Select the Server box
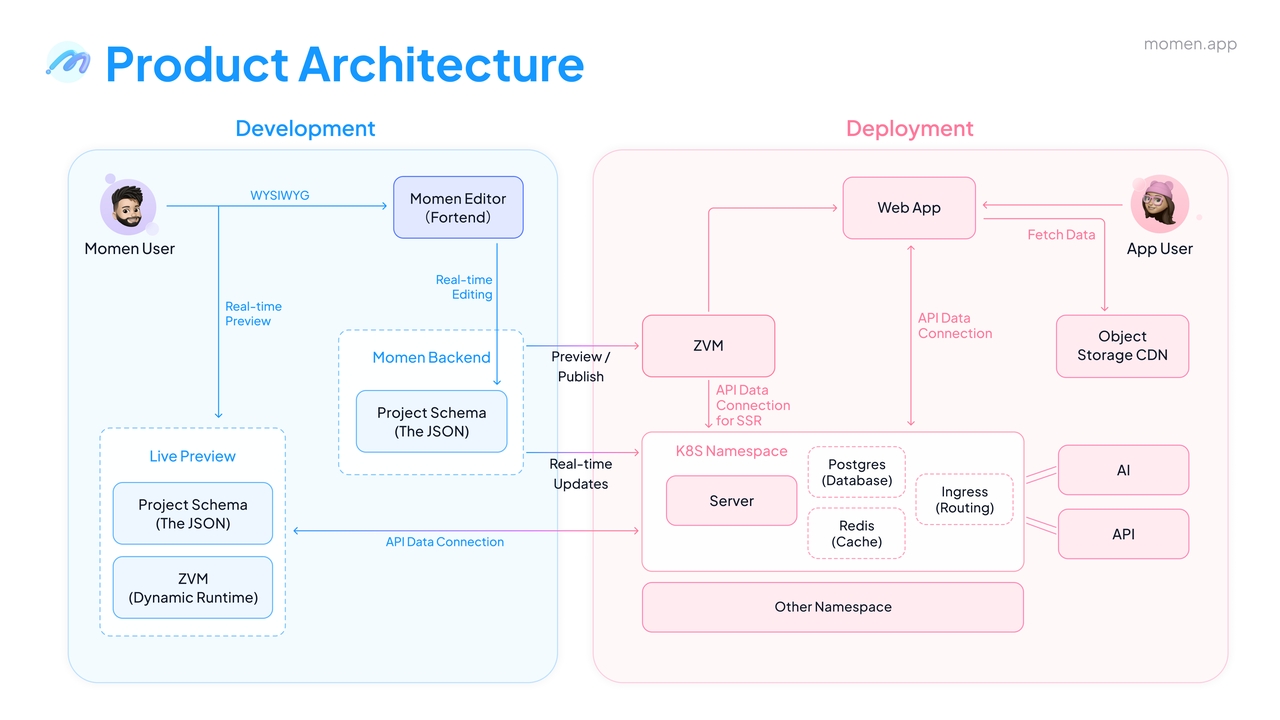 point(732,501)
